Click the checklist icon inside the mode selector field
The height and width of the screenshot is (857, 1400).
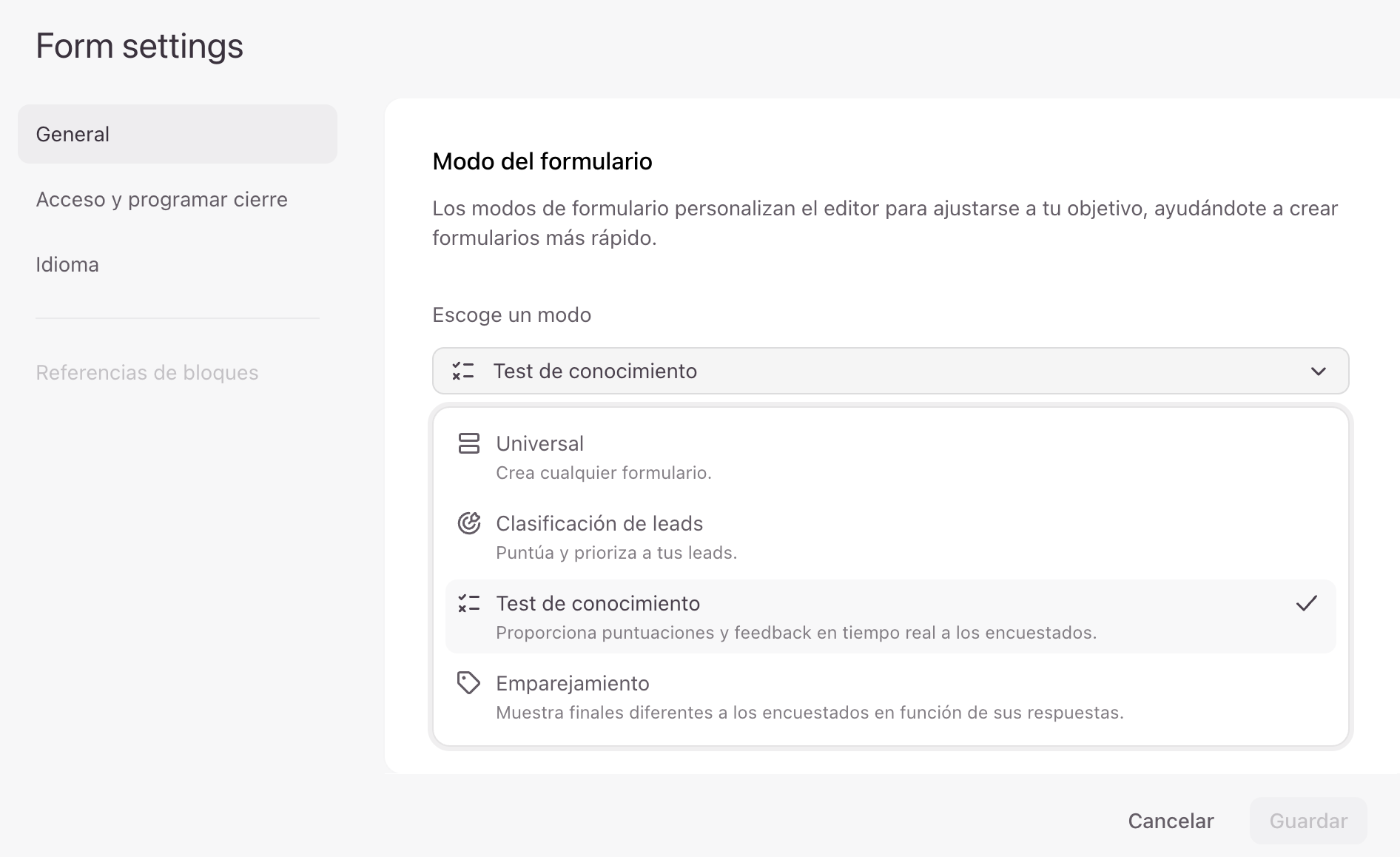pyautogui.click(x=463, y=371)
